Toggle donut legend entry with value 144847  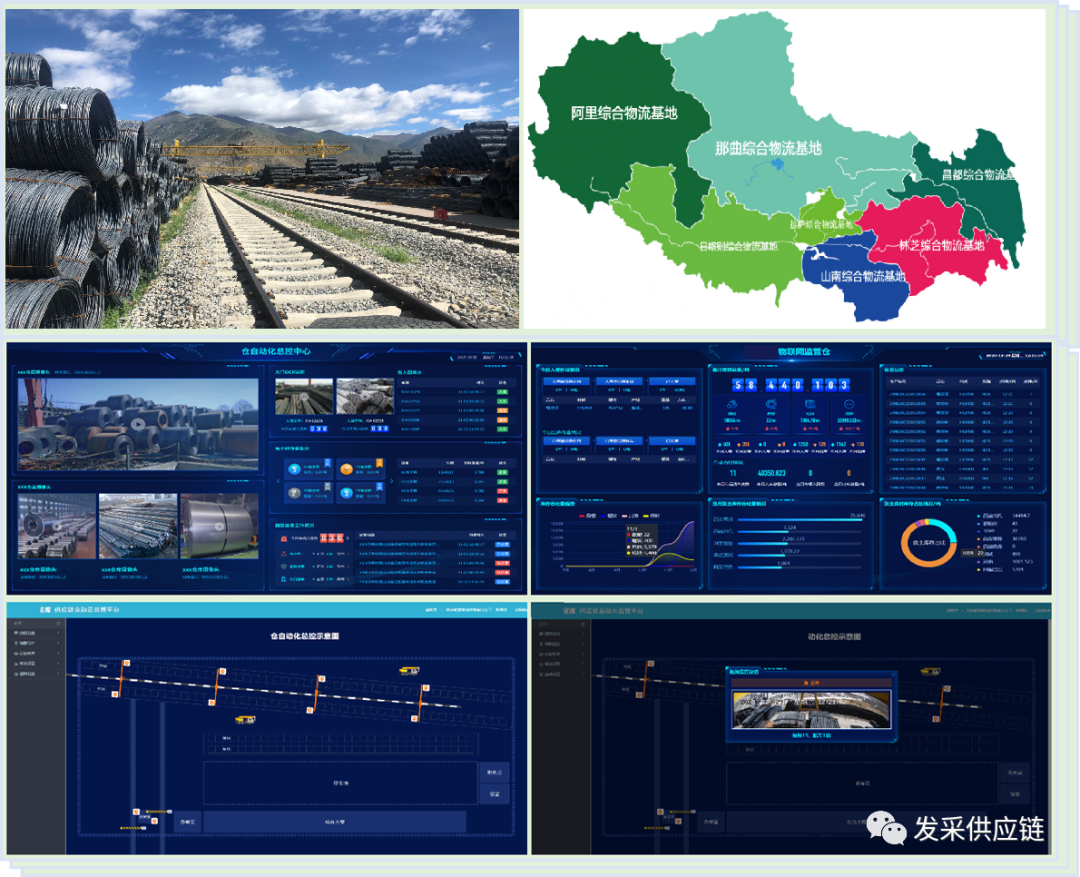pos(1002,515)
